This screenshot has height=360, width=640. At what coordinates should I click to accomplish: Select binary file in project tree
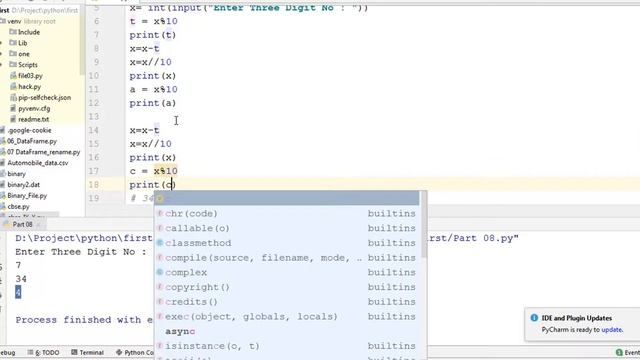(16, 174)
